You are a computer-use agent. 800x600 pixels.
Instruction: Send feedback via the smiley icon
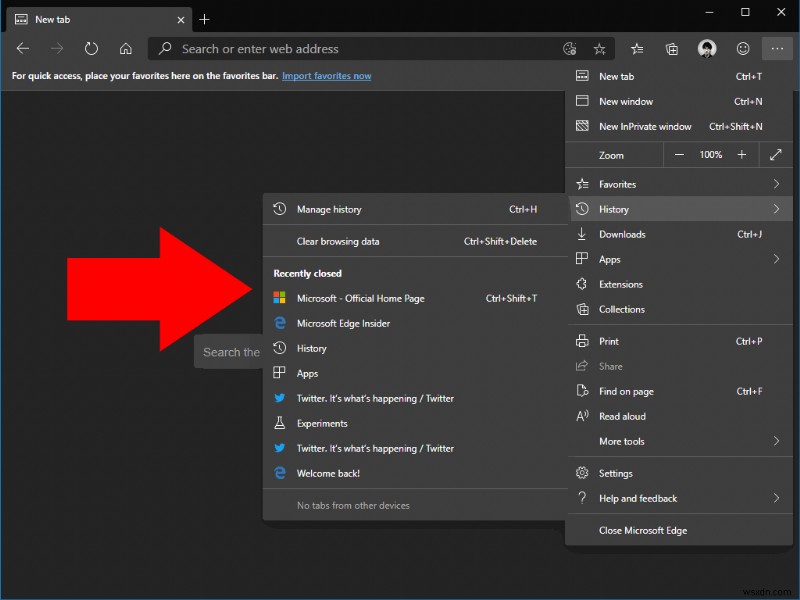743,48
